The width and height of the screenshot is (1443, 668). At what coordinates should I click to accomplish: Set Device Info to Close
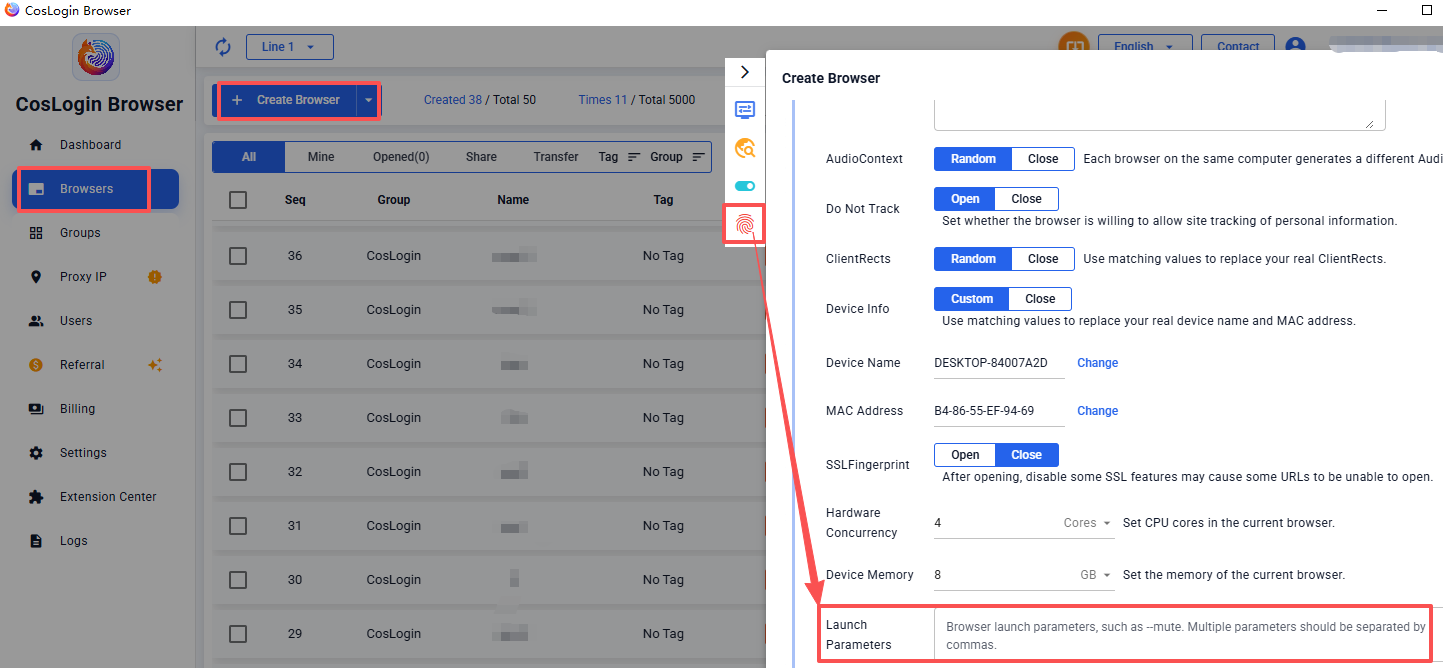[x=1040, y=299]
